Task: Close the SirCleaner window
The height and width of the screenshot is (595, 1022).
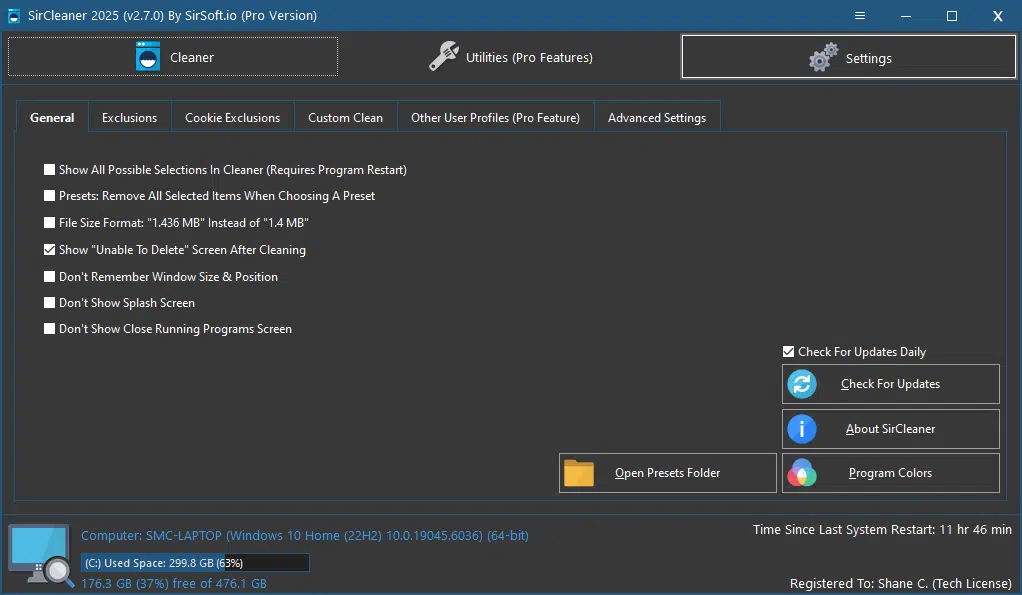Action: 998,16
